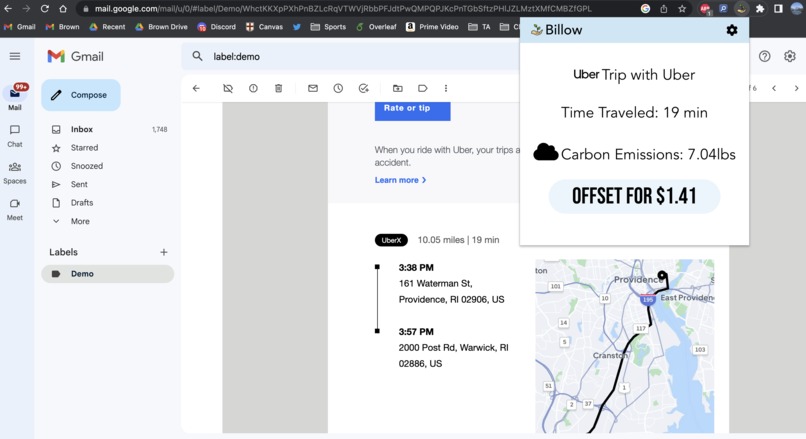Viewport: 806px width, 439px height.
Task: Click the address bar URL
Action: tap(343, 9)
